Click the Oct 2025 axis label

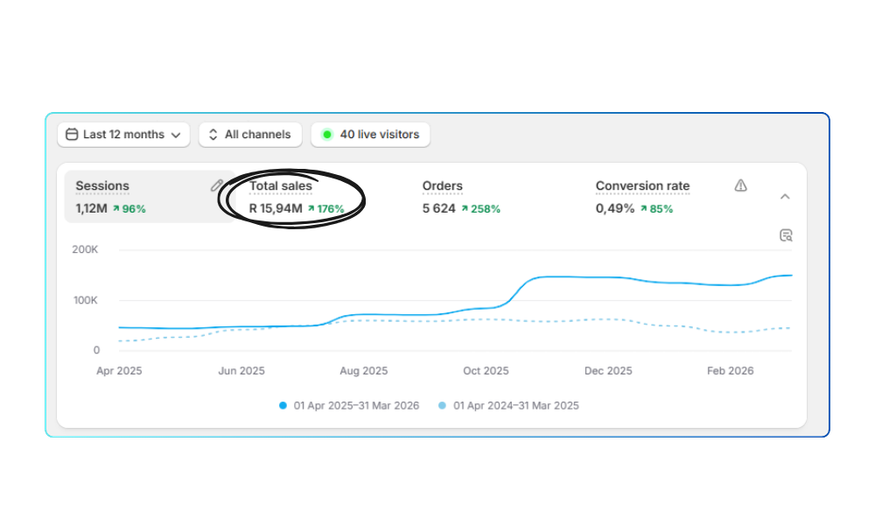(x=486, y=371)
